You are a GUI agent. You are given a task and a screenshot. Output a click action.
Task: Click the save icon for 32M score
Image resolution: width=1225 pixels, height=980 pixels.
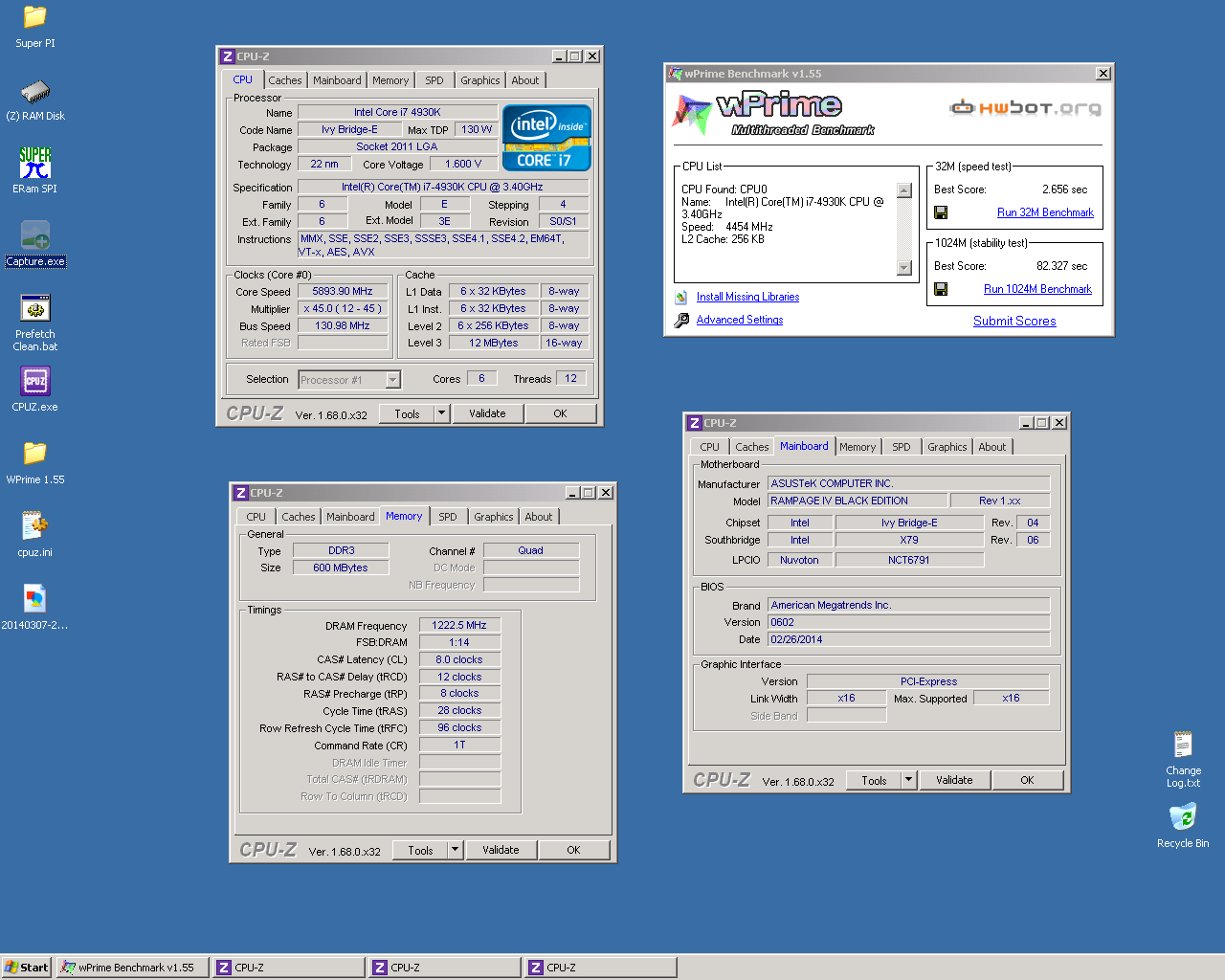pos(941,212)
